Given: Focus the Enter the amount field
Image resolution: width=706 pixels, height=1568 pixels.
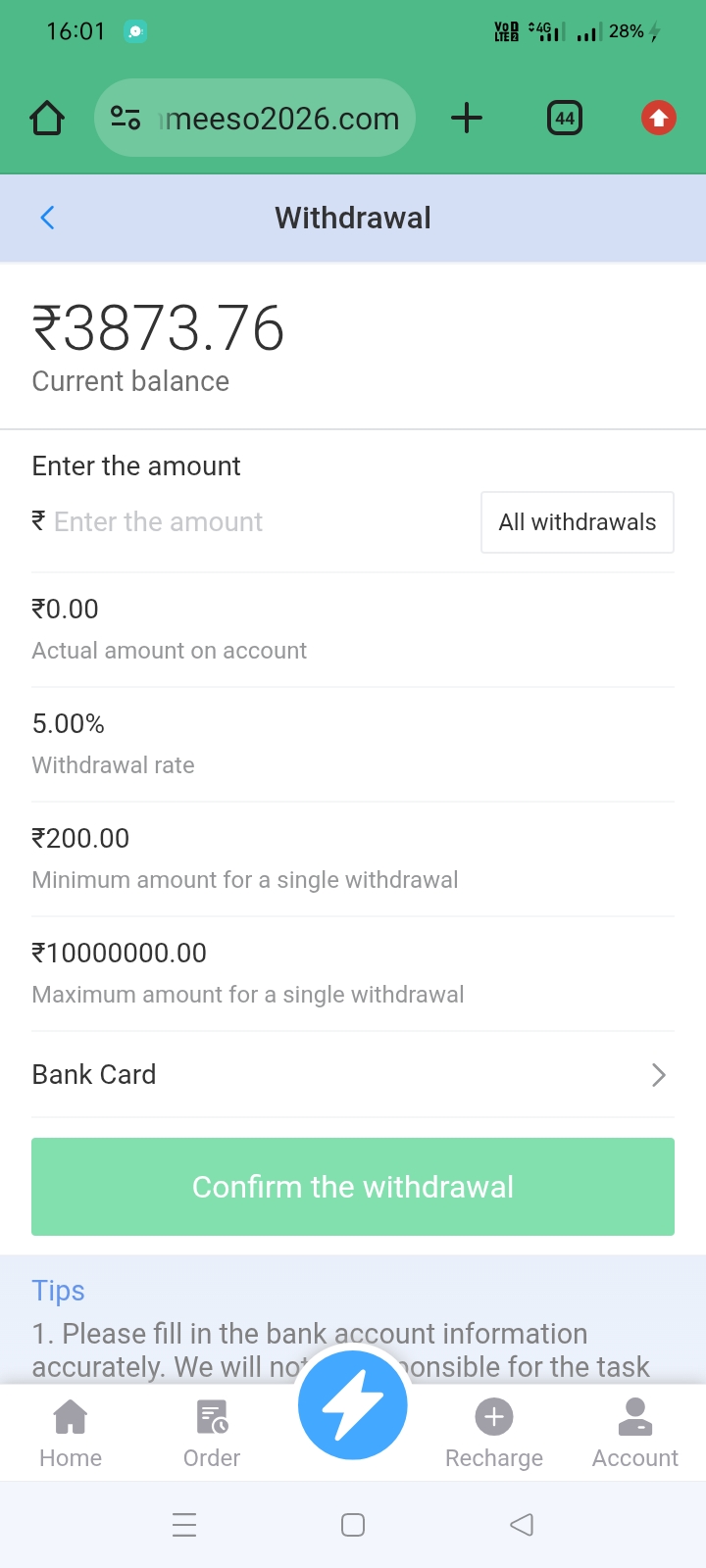Looking at the screenshot, I should [245, 521].
